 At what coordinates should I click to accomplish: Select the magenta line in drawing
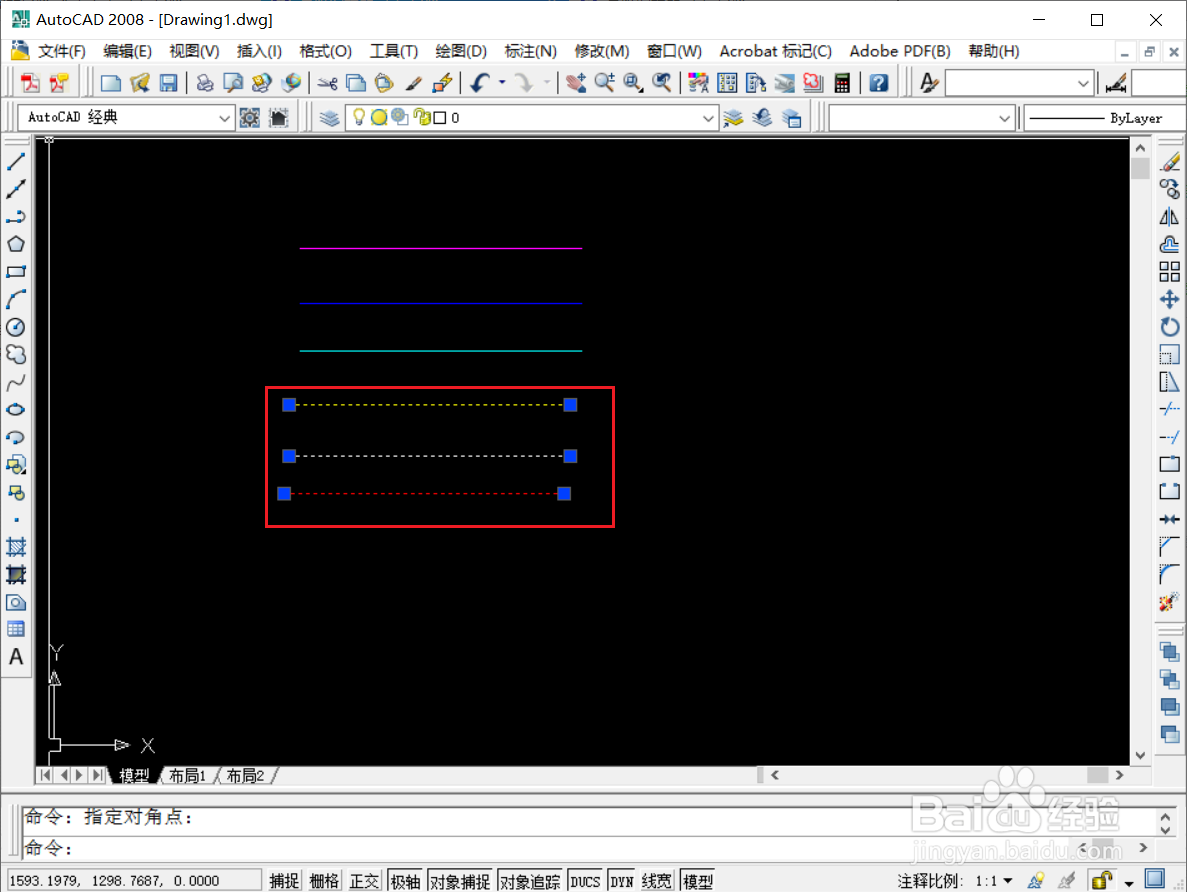tap(441, 248)
